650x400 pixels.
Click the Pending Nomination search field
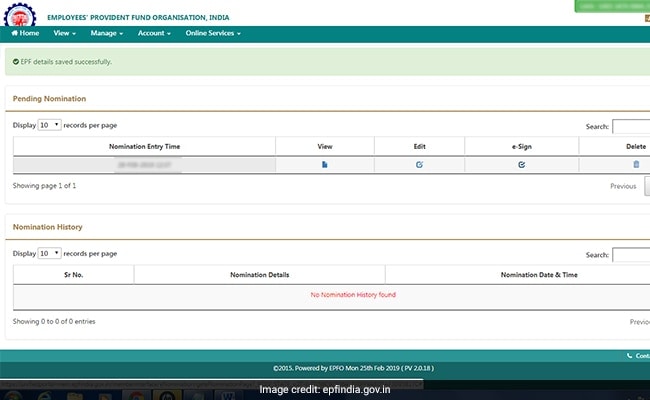[631, 127]
